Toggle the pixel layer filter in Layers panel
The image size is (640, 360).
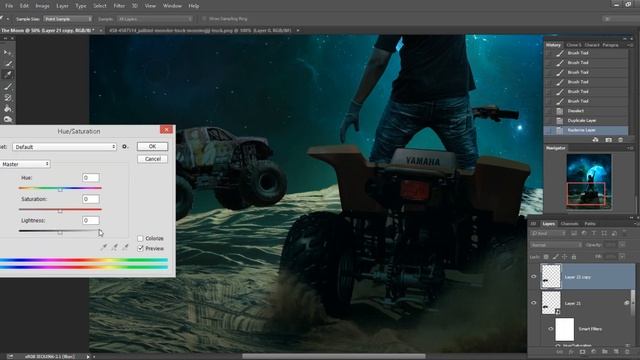[574, 233]
